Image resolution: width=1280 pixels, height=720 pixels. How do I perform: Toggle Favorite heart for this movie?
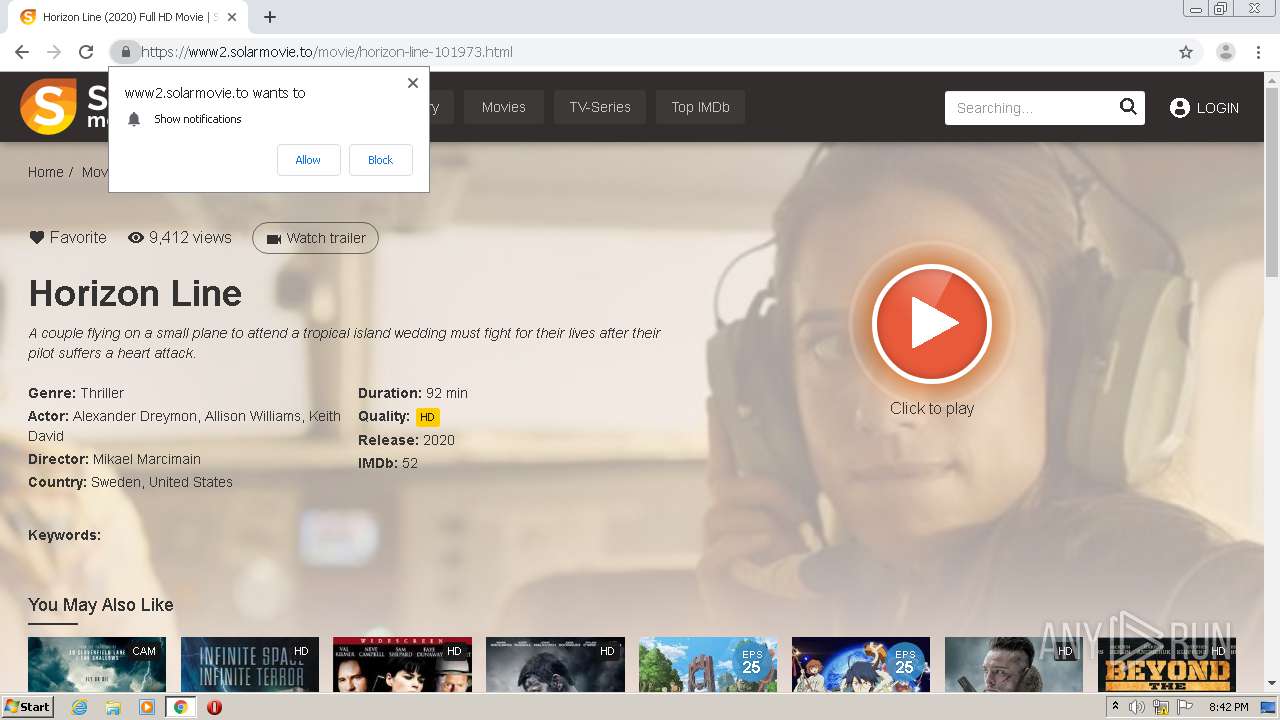(x=37, y=238)
